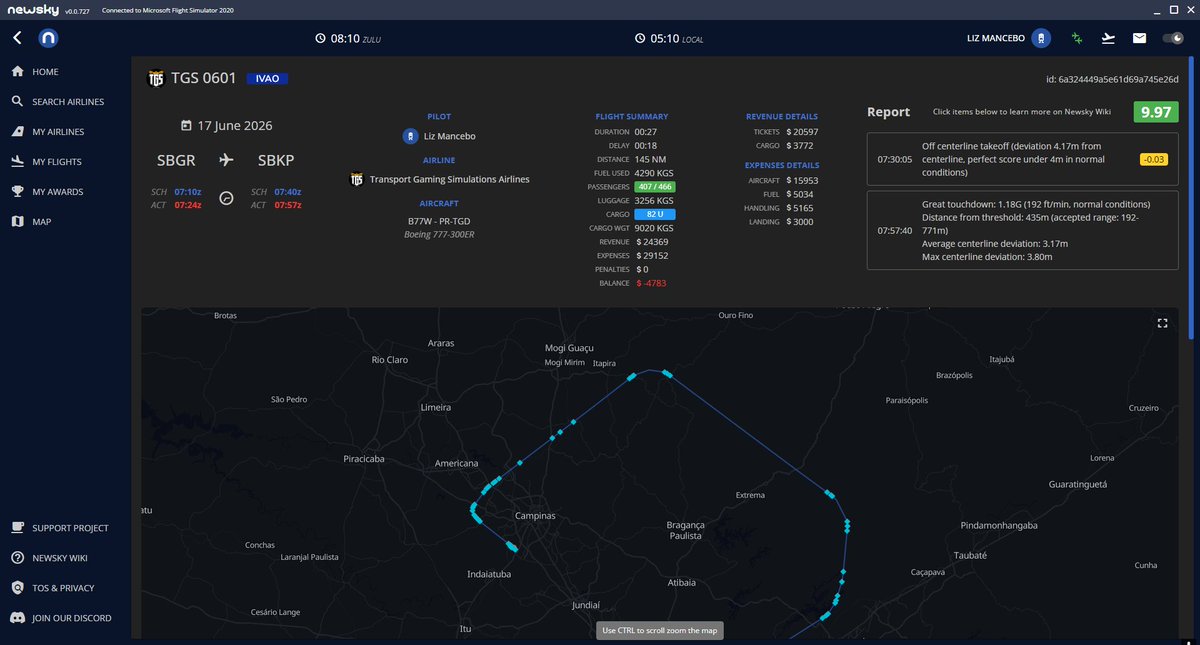This screenshot has width=1200, height=645.
Task: Click the TGS 0601 flight number
Action: pyautogui.click(x=203, y=78)
